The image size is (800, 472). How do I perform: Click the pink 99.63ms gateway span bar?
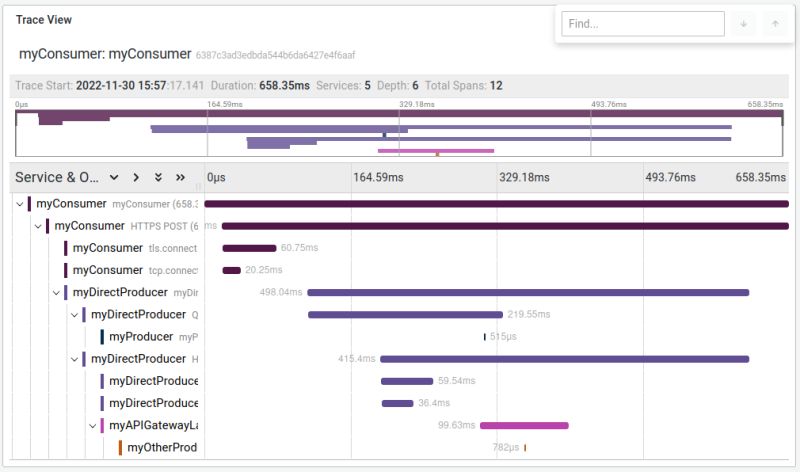pyautogui.click(x=524, y=426)
